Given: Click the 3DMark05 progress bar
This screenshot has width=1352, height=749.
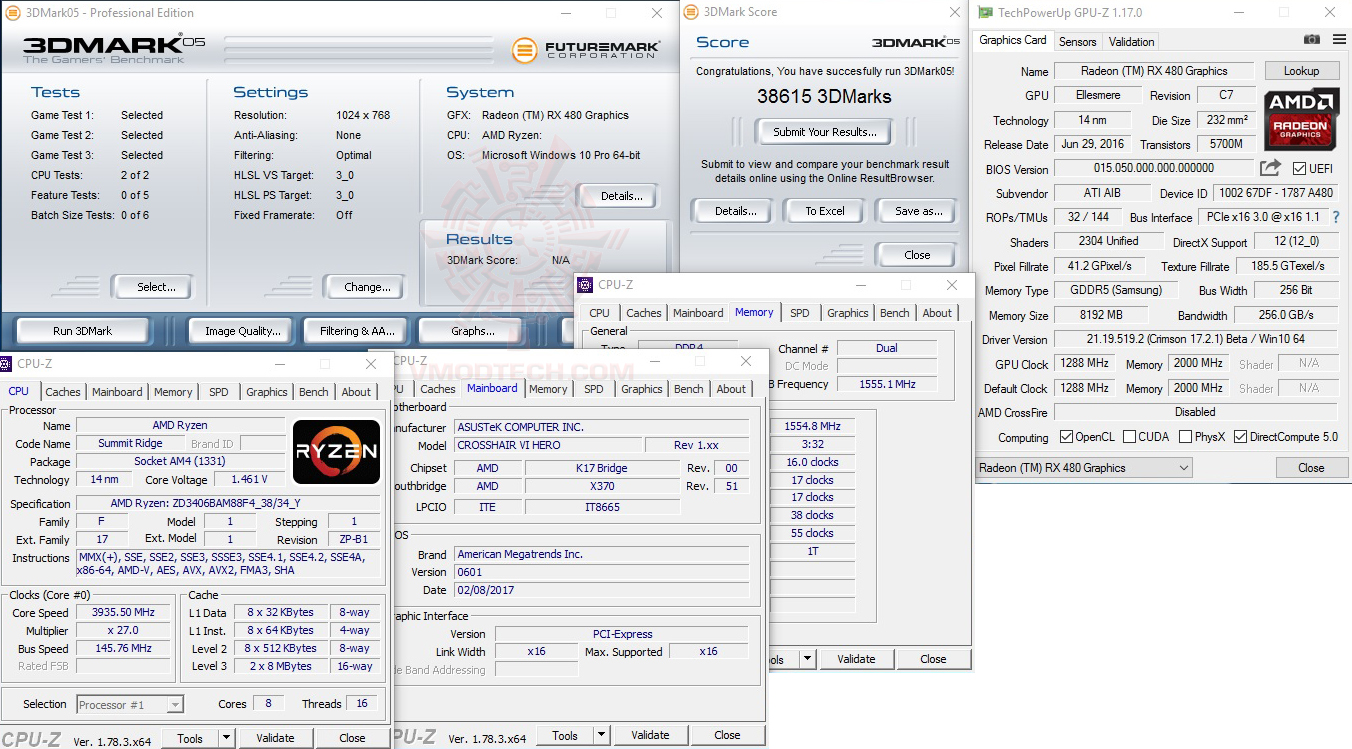Looking at the screenshot, I should tap(358, 49).
